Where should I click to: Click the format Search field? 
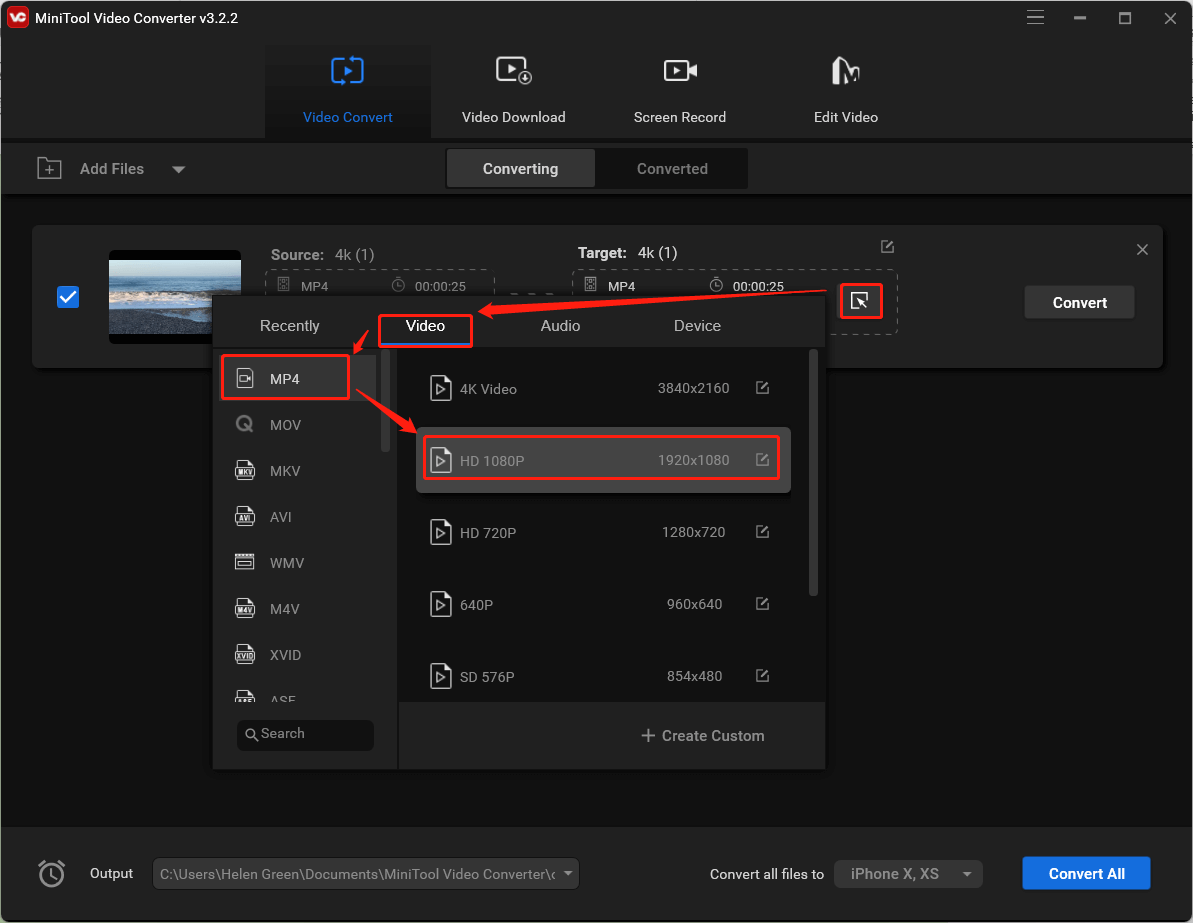[x=305, y=734]
